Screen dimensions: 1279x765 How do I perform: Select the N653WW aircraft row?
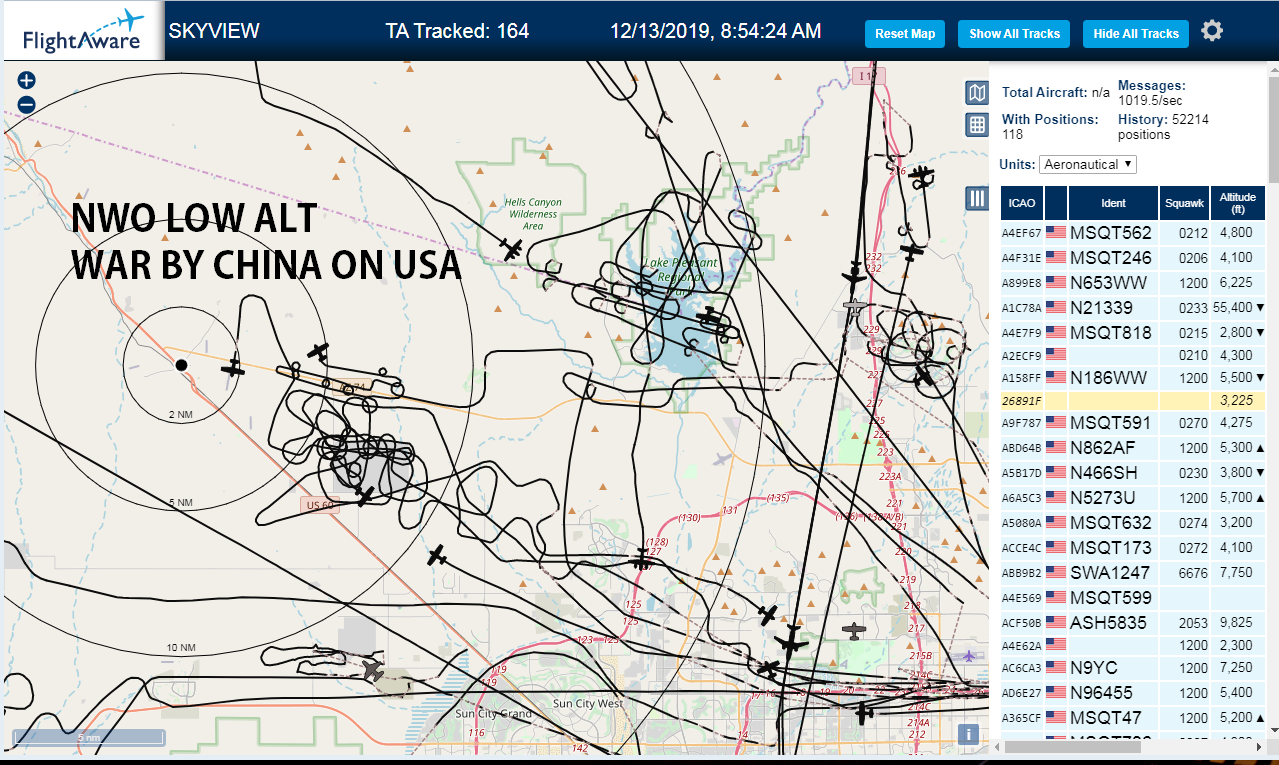[x=1134, y=283]
